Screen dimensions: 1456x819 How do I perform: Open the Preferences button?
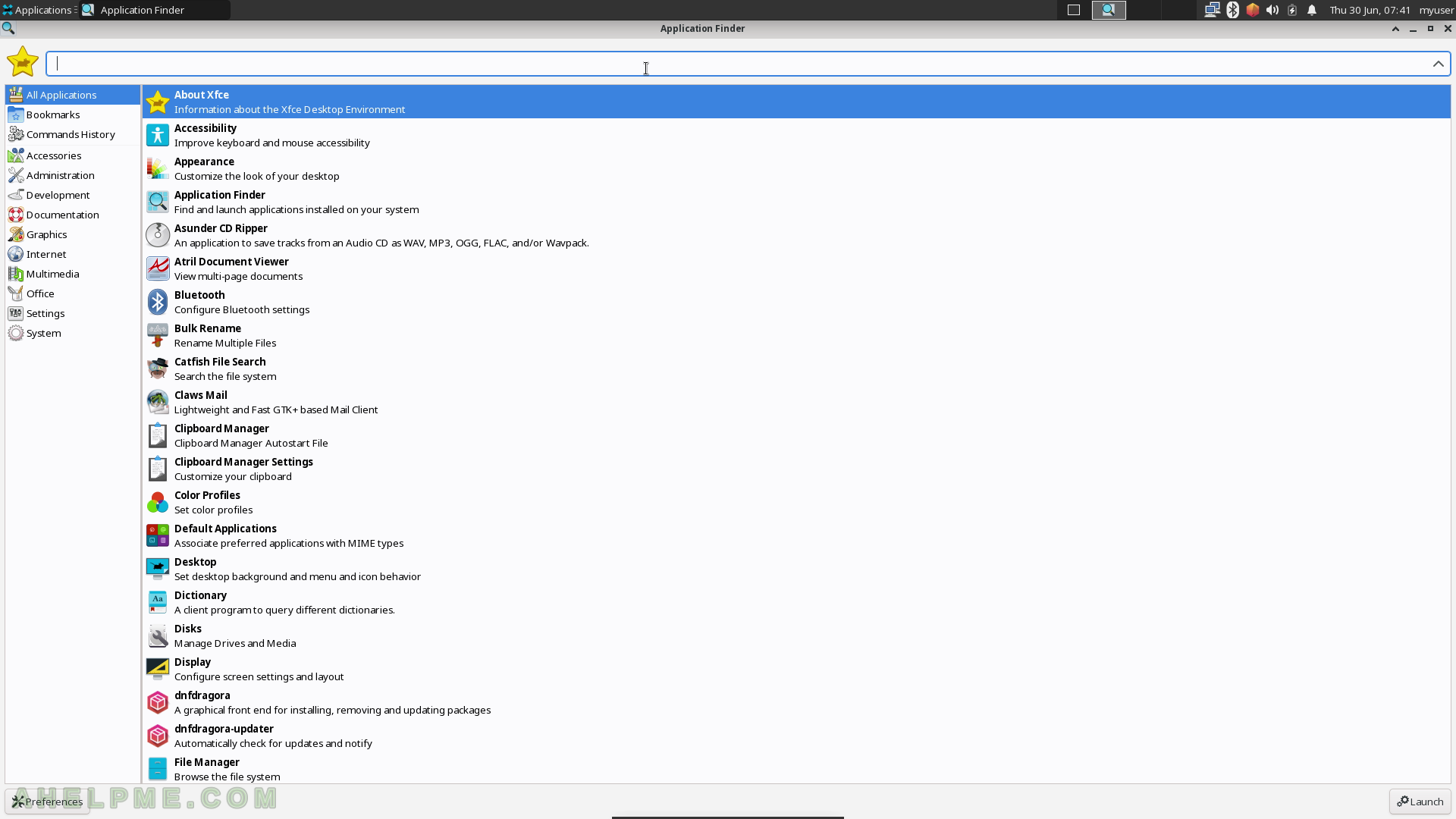point(47,802)
